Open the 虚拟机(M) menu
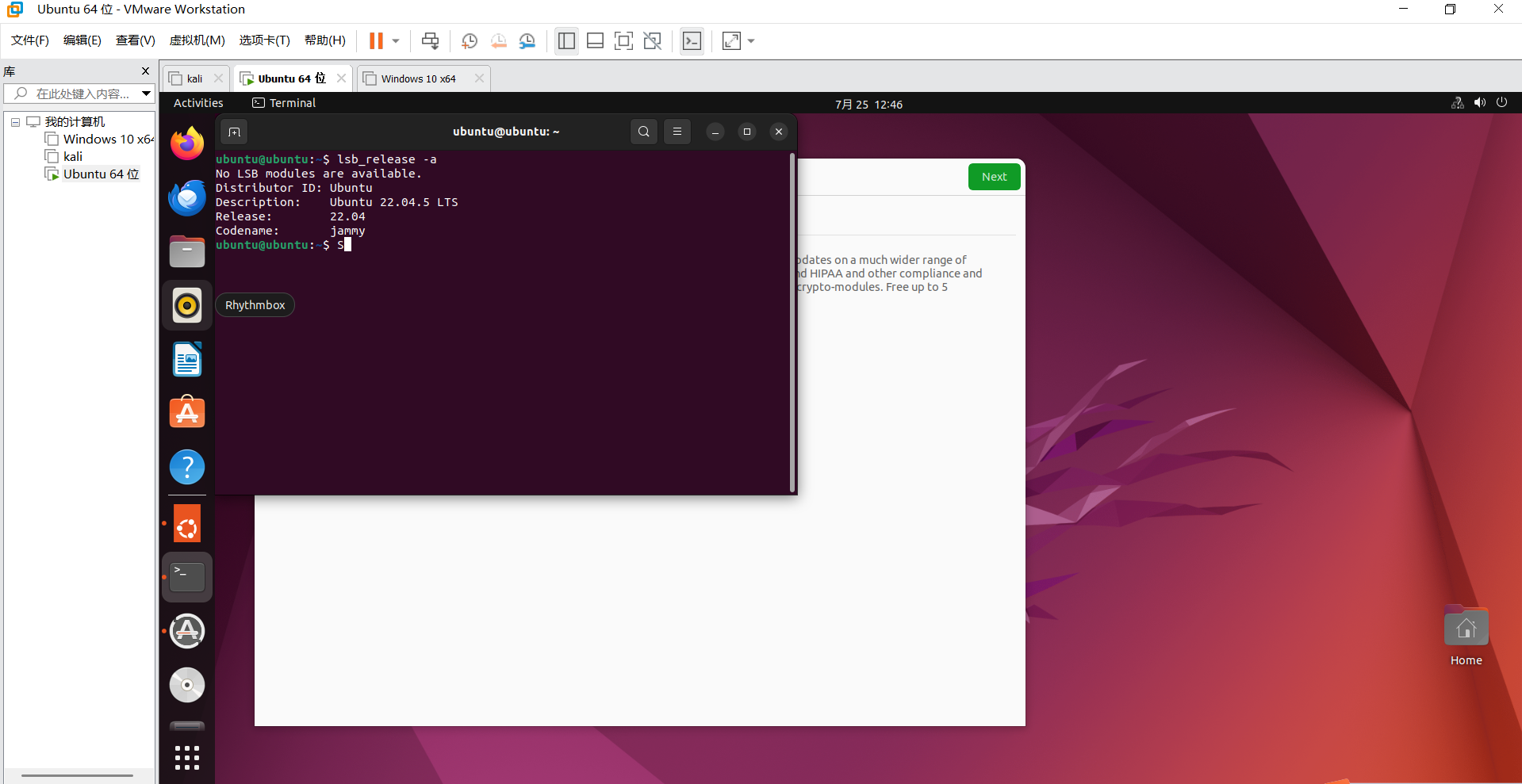 pos(197,40)
